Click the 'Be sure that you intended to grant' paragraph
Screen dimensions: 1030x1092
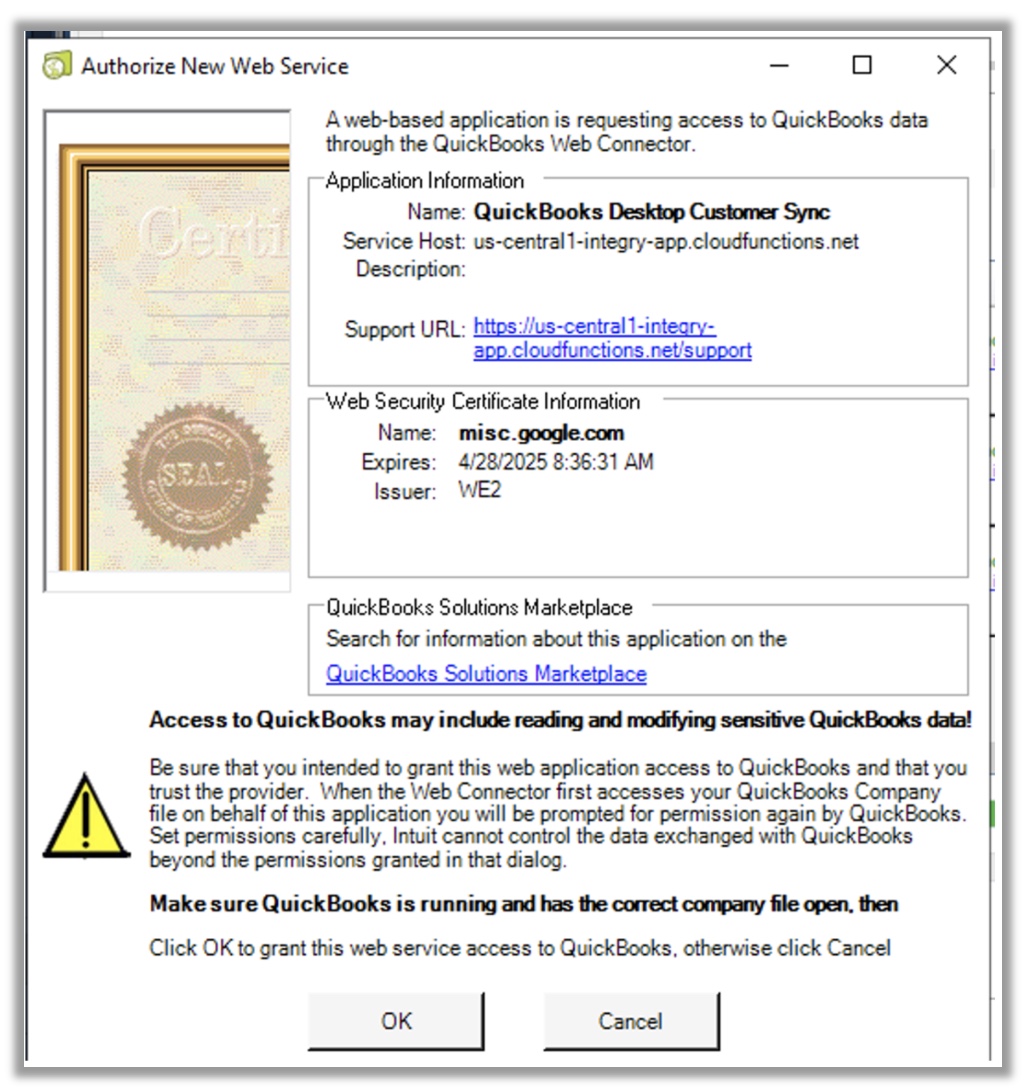pyautogui.click(x=558, y=813)
